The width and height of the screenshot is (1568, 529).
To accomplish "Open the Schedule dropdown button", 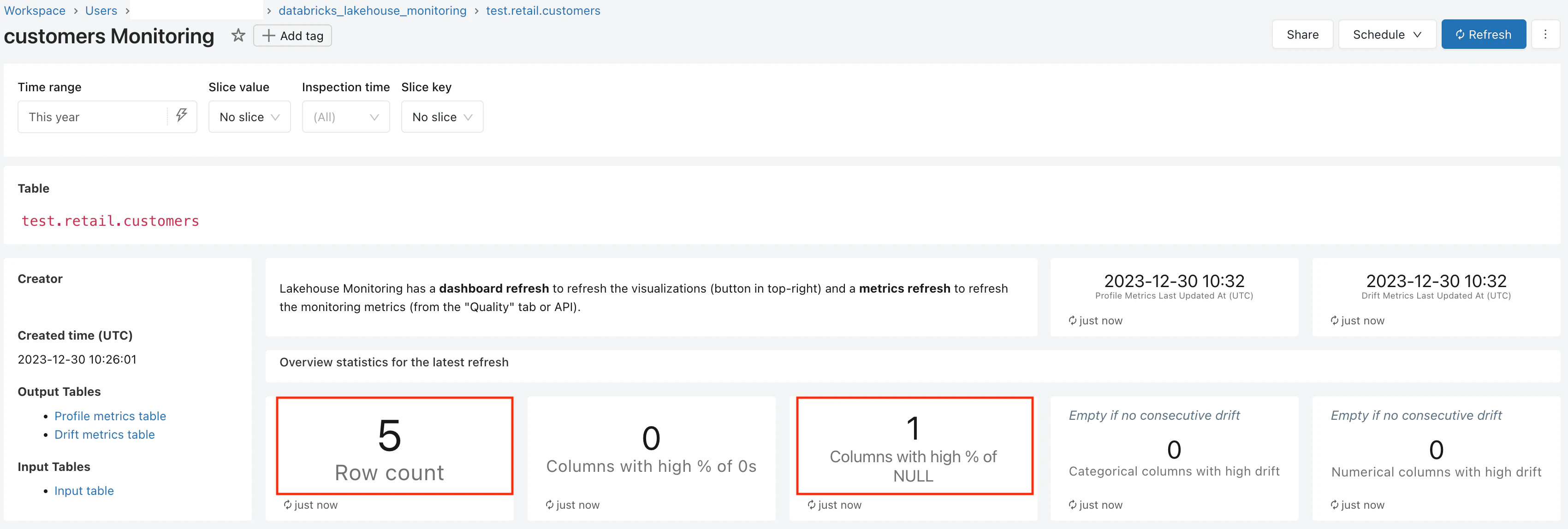I will [x=1387, y=35].
